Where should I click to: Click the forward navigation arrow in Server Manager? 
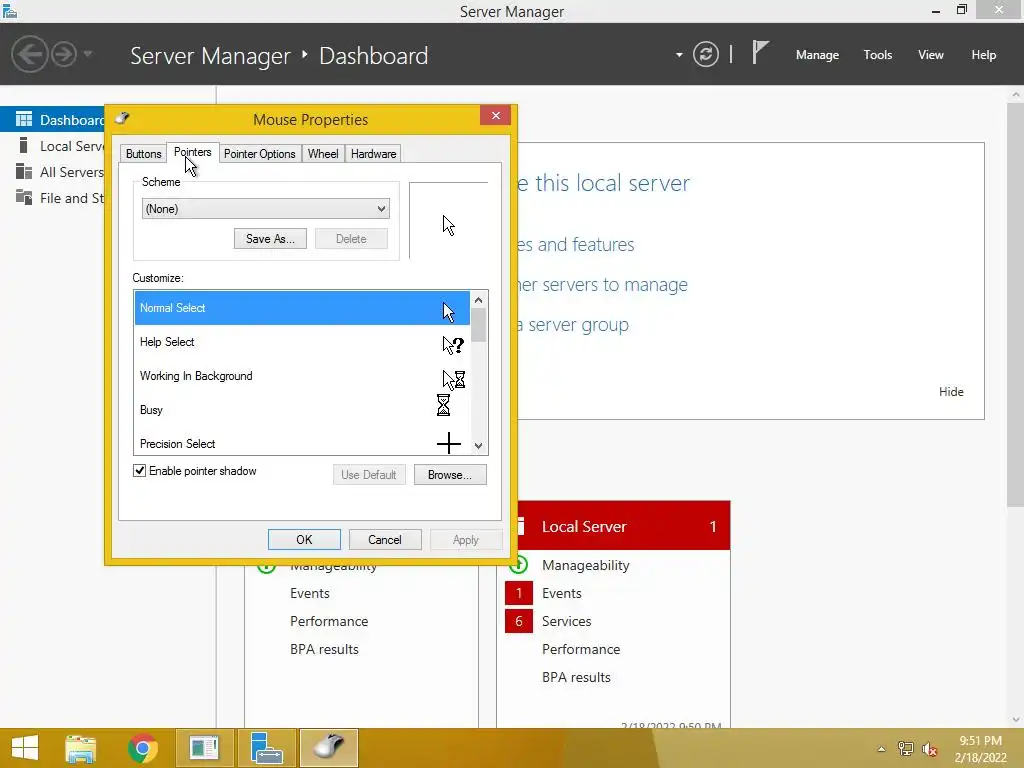64,54
